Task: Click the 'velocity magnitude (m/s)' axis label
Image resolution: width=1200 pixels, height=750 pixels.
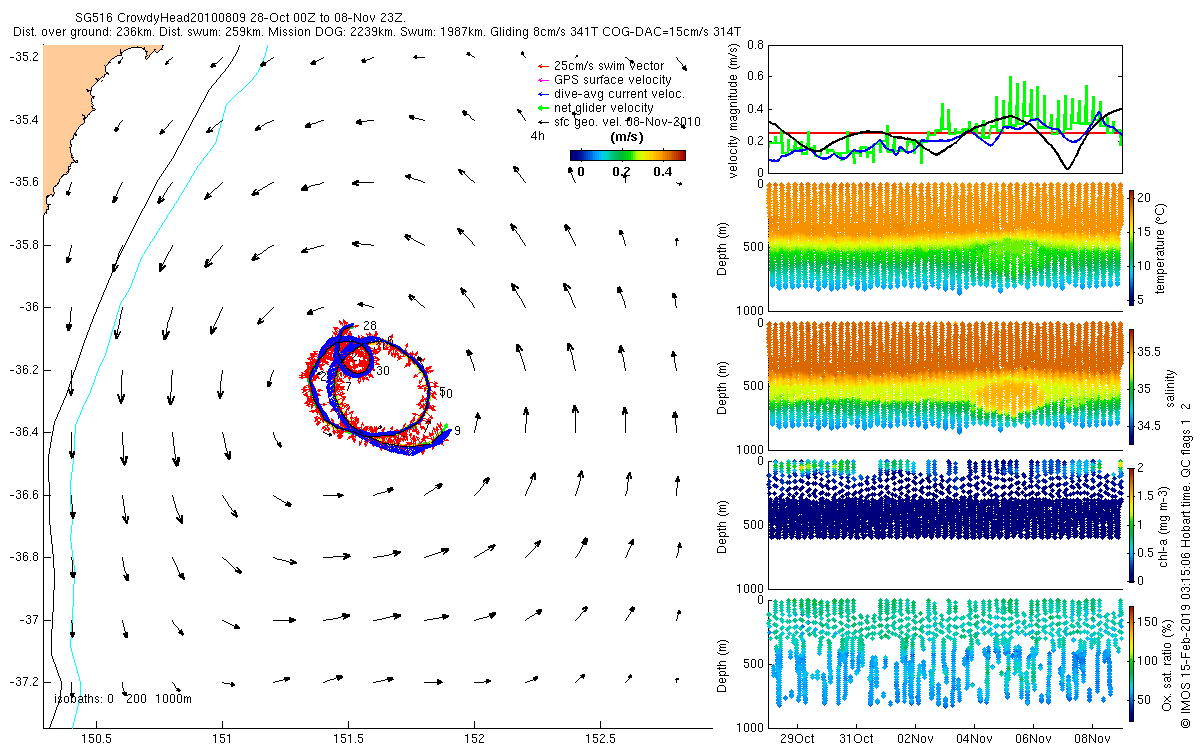Action: [735, 109]
